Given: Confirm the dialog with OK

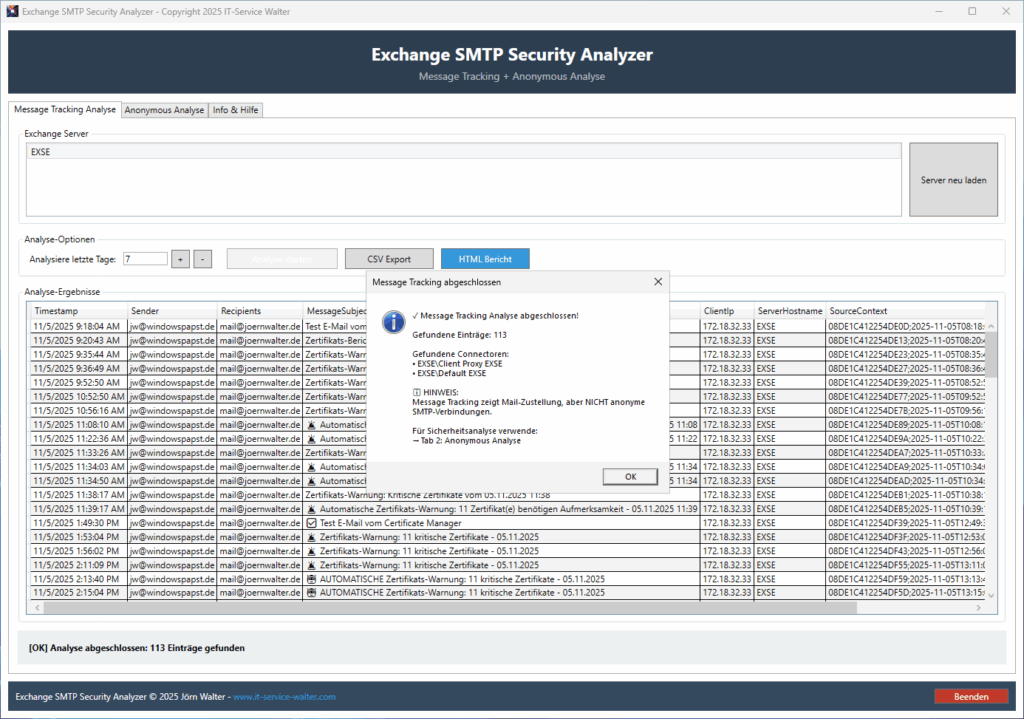Looking at the screenshot, I should point(630,476).
